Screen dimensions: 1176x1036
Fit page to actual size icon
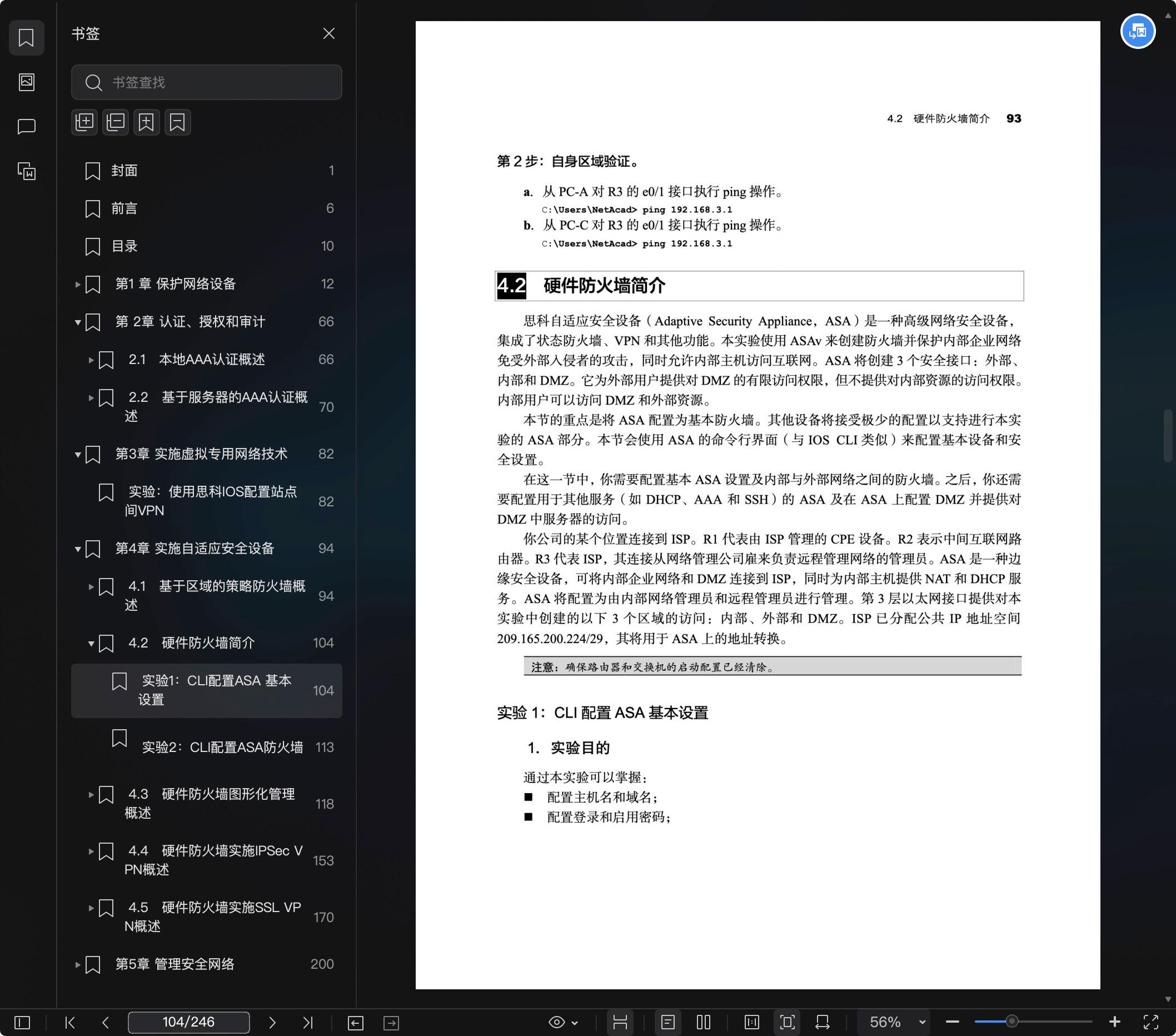(751, 1022)
